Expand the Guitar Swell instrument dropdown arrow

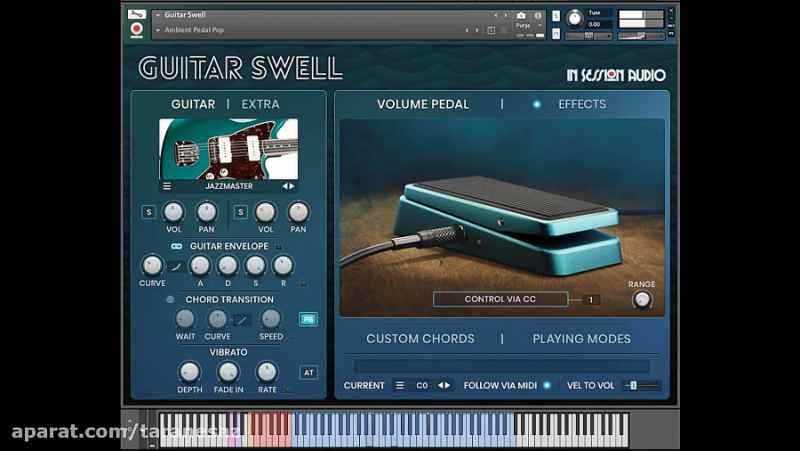tap(157, 16)
